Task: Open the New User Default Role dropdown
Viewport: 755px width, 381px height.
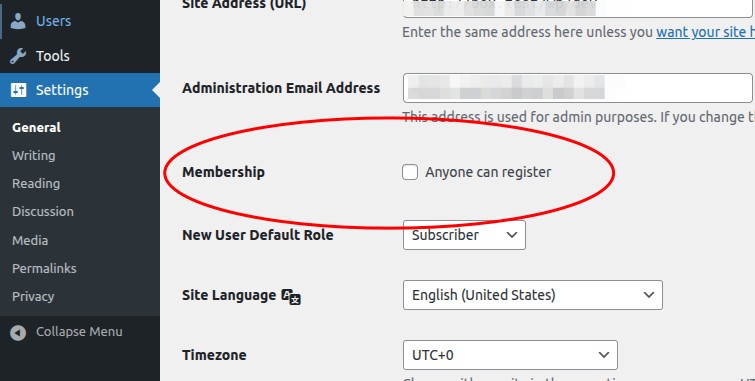Action: click(464, 235)
